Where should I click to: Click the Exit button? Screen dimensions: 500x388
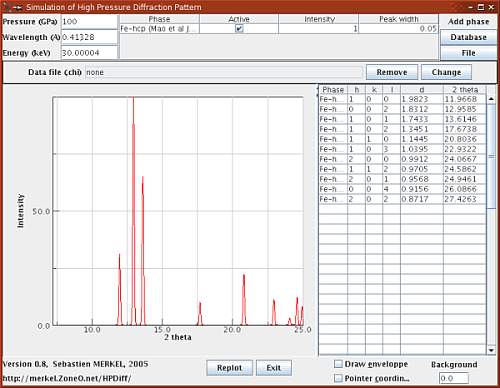tap(274, 368)
